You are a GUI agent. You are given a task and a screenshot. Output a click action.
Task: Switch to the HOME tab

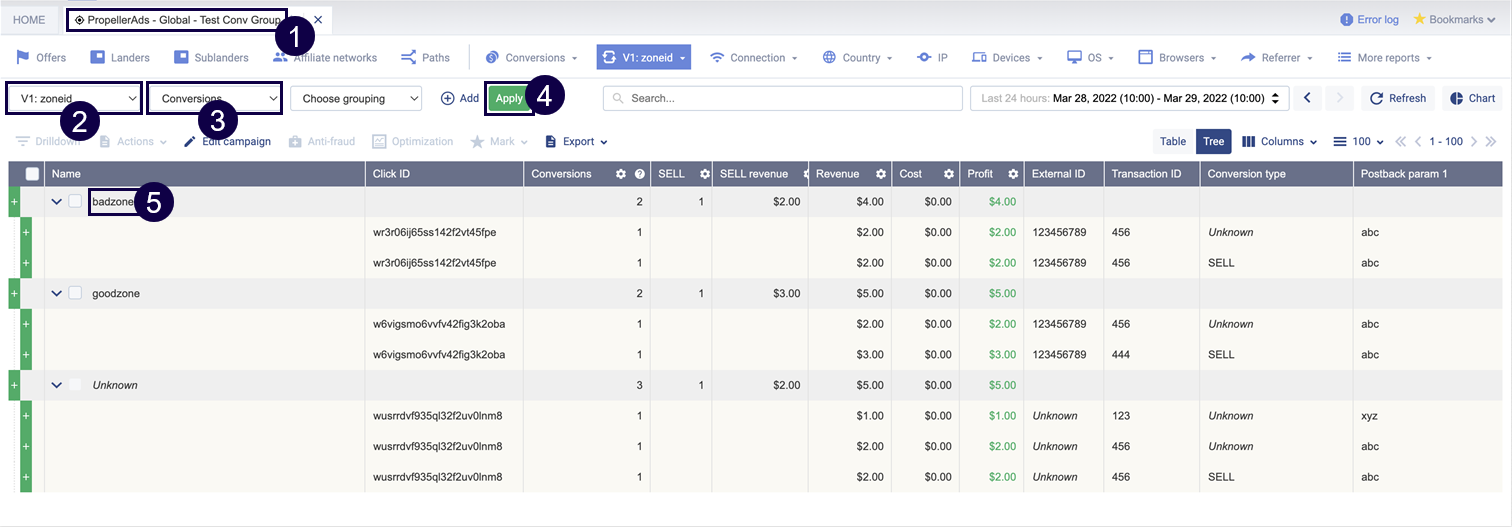tap(29, 20)
